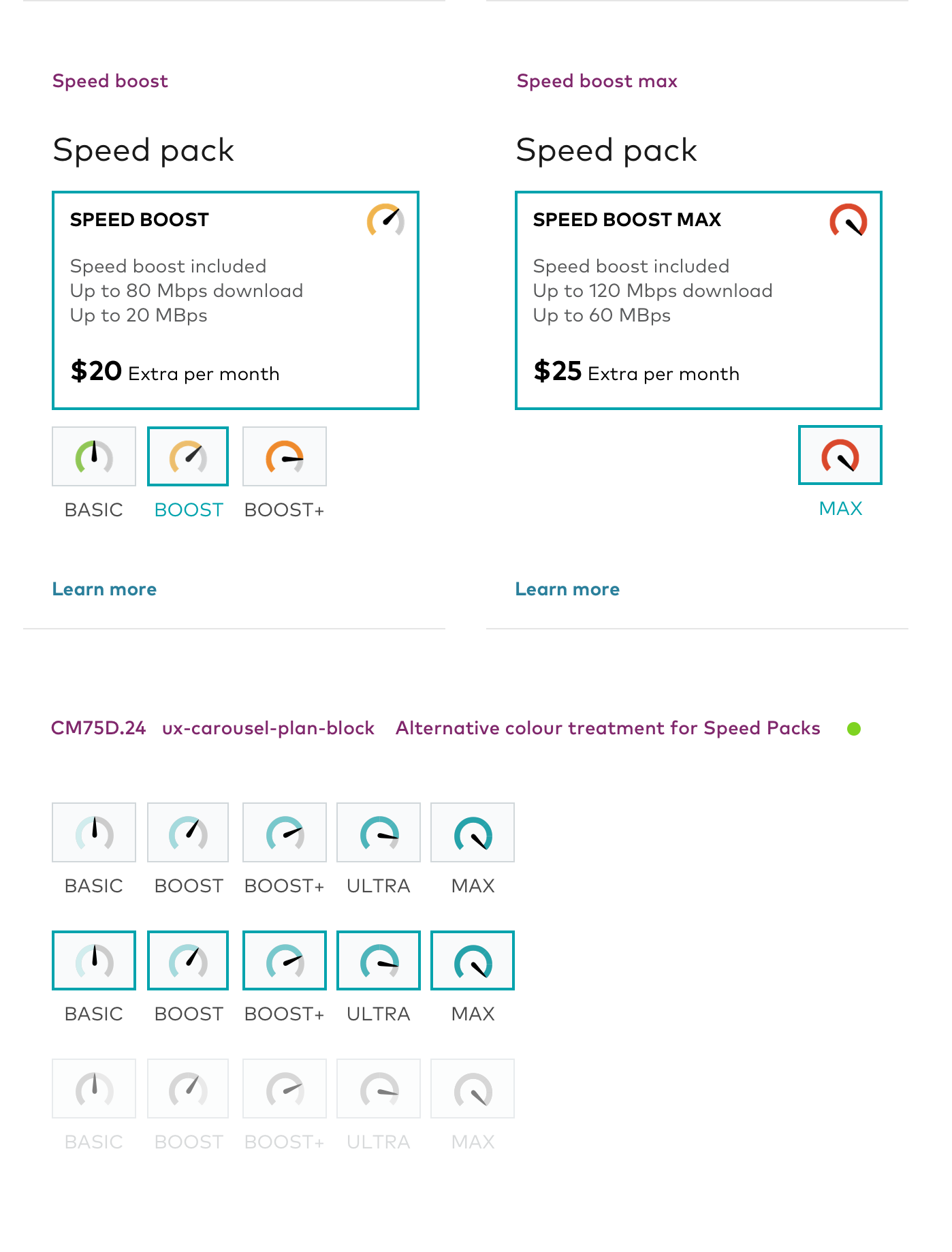The width and height of the screenshot is (952, 1252).
Task: Click the greyed-out disabled BOOST gauge
Action: pos(188,1089)
